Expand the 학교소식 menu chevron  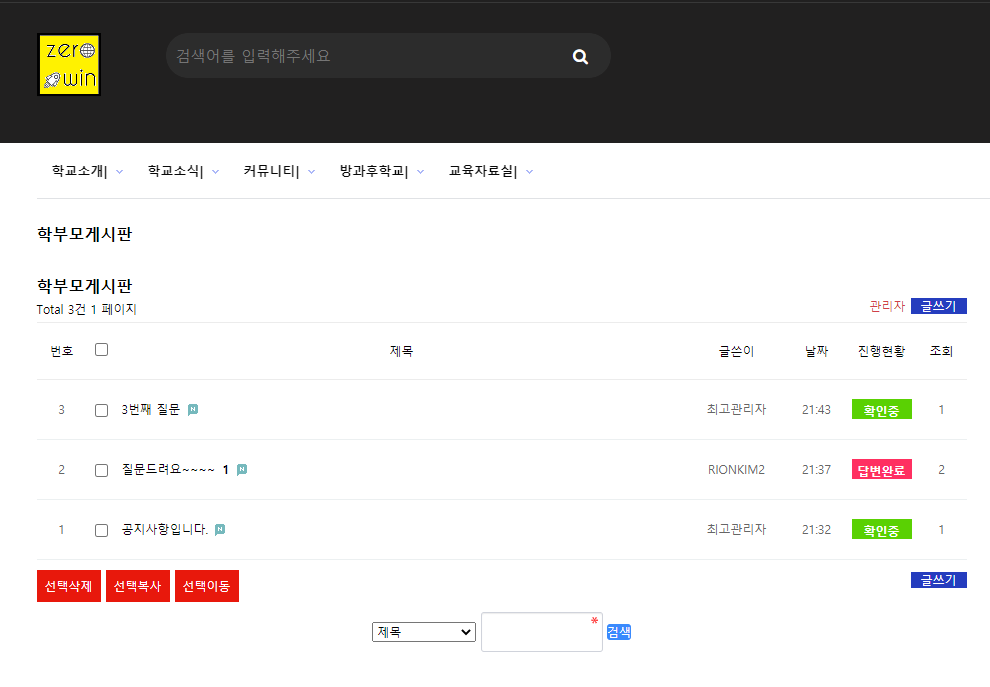[x=215, y=172]
